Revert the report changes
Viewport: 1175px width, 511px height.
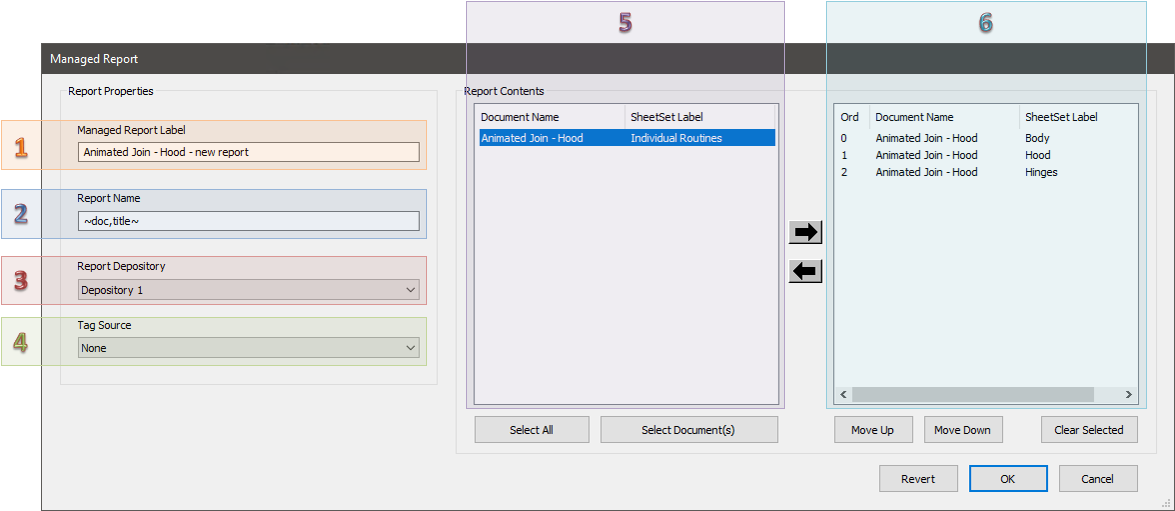[917, 479]
